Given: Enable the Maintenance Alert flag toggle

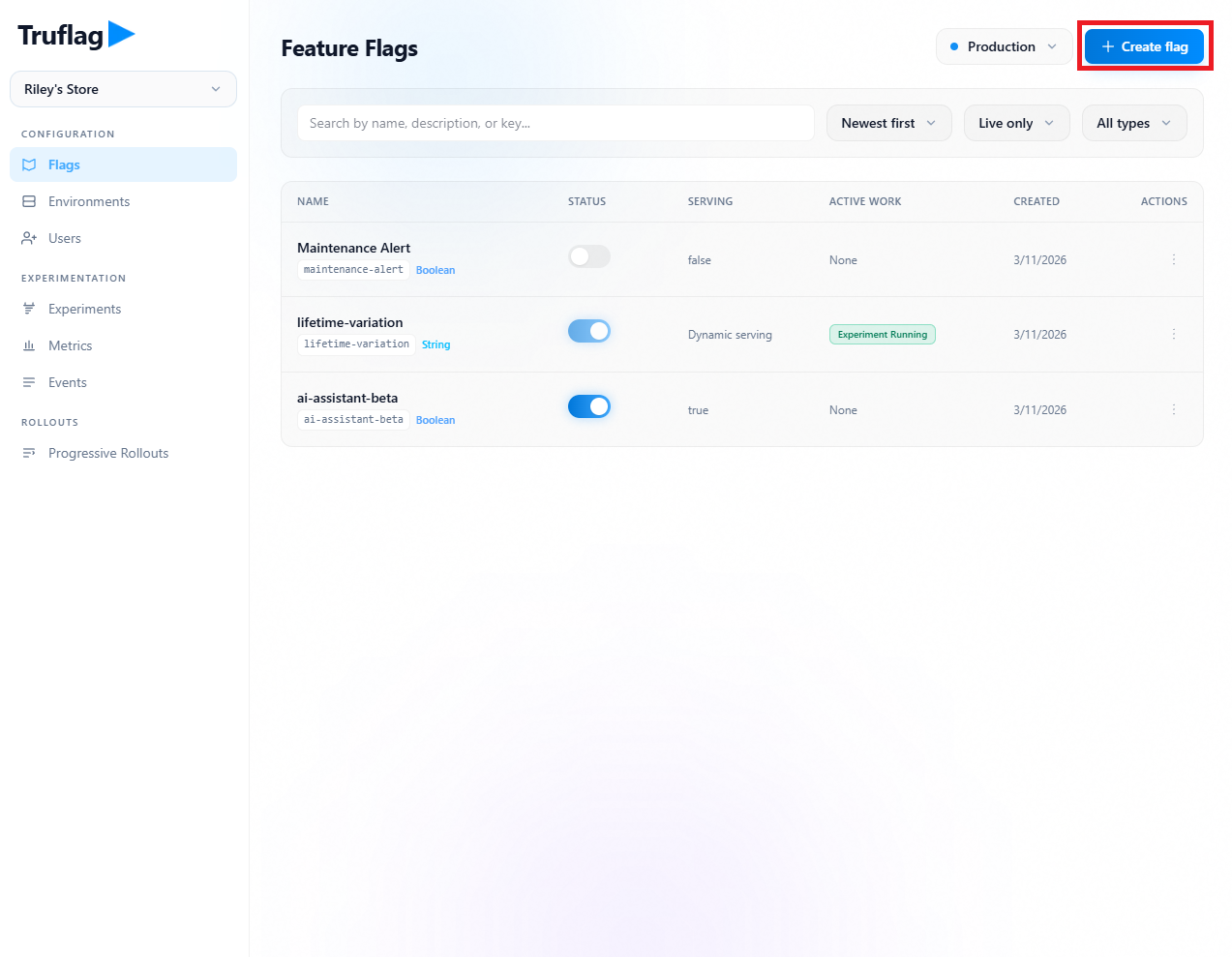Looking at the screenshot, I should [x=588, y=256].
